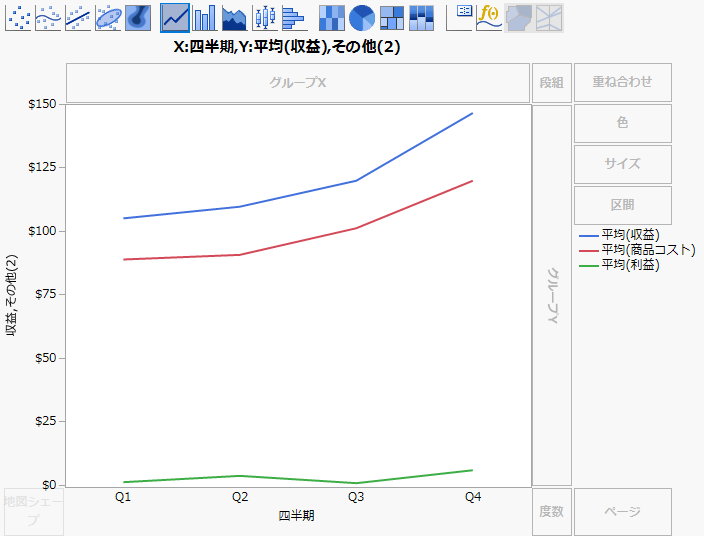The width and height of the screenshot is (704, 536).
Task: Select the Points scatter element icon
Action: [x=18, y=18]
